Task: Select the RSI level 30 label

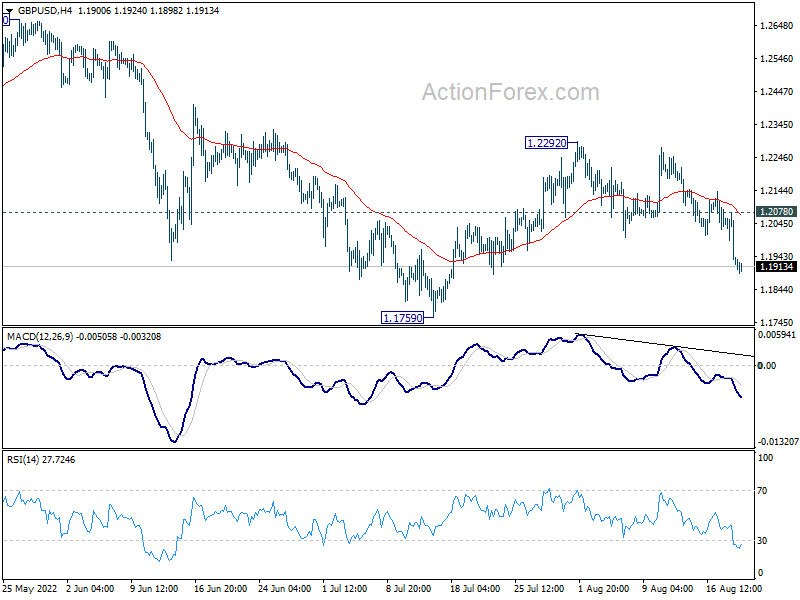Action: click(762, 541)
